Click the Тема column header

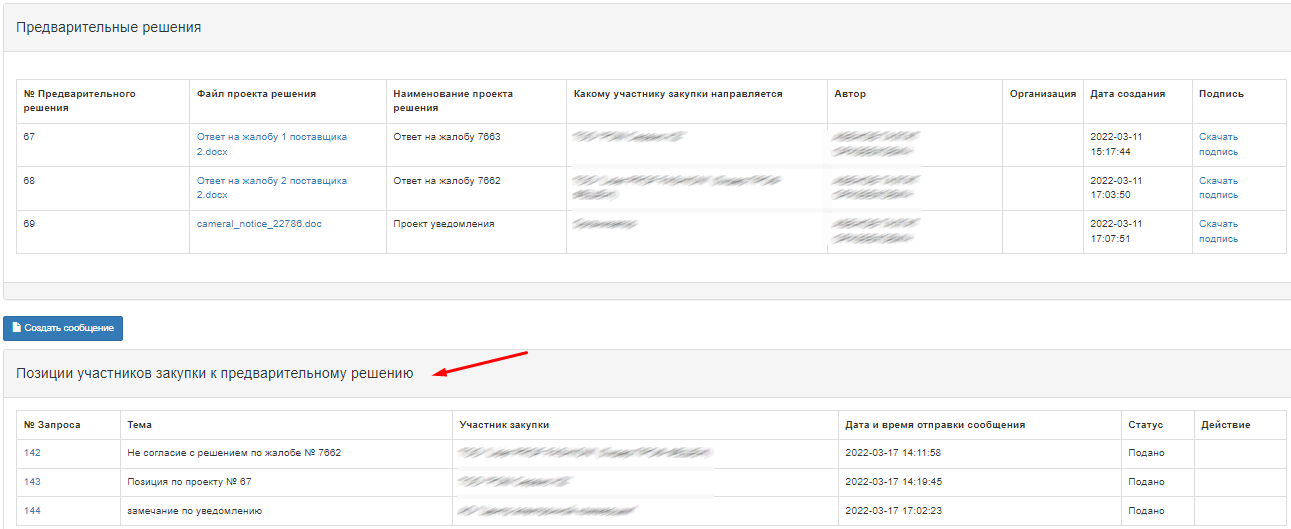coord(140,425)
